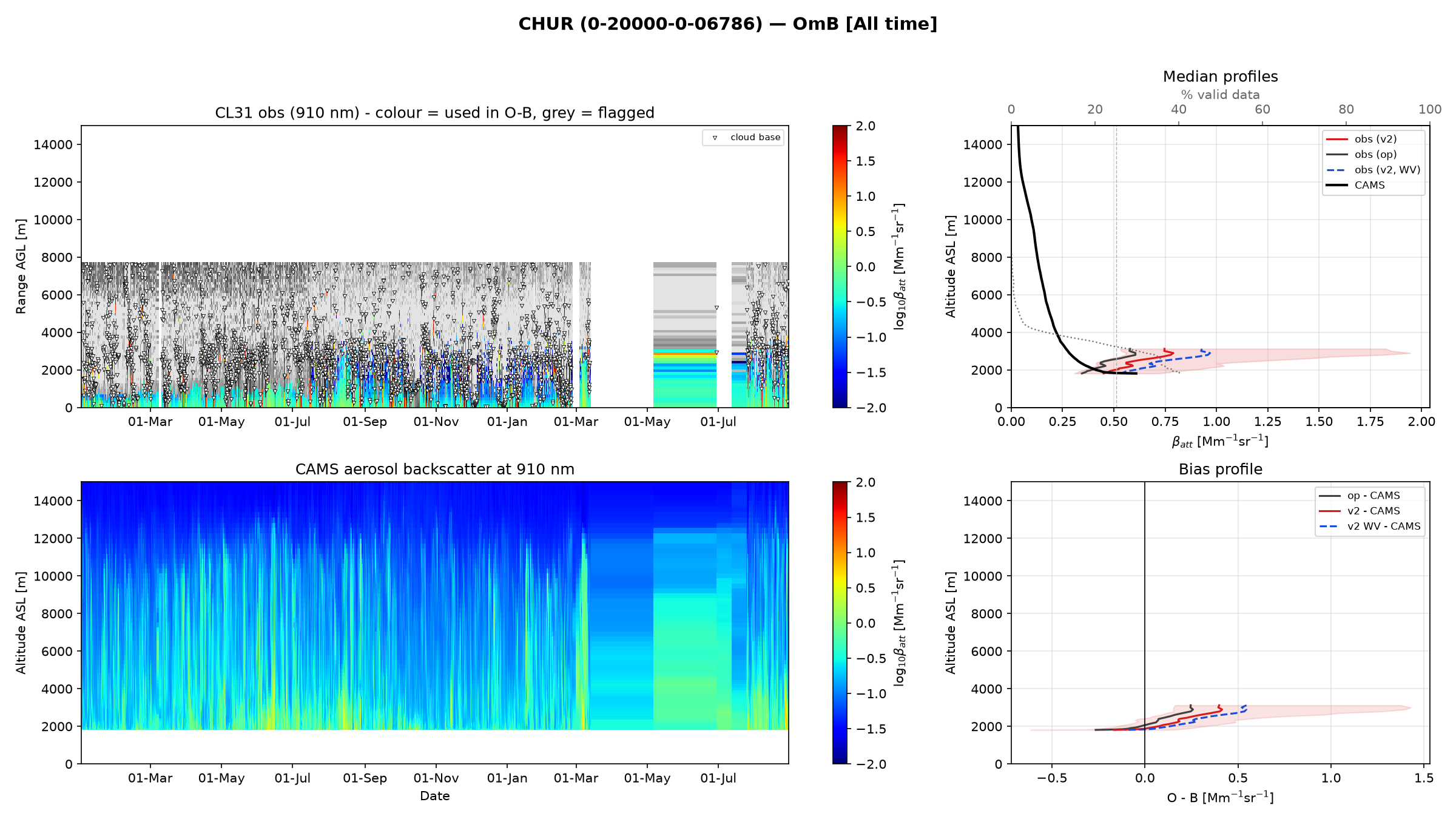Click the "2.00" tick on the Median profiles x-axis

point(1421,422)
